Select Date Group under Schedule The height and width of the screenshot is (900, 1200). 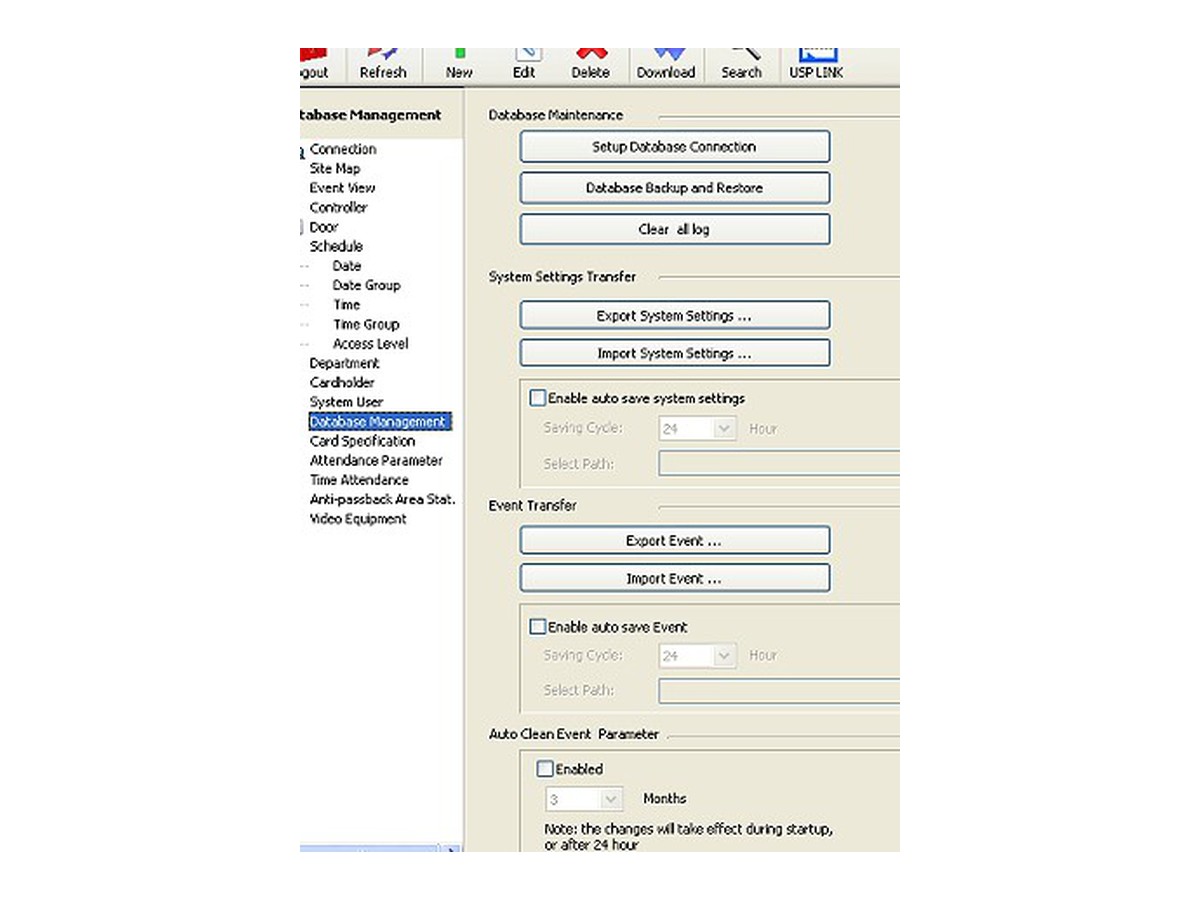coord(366,285)
